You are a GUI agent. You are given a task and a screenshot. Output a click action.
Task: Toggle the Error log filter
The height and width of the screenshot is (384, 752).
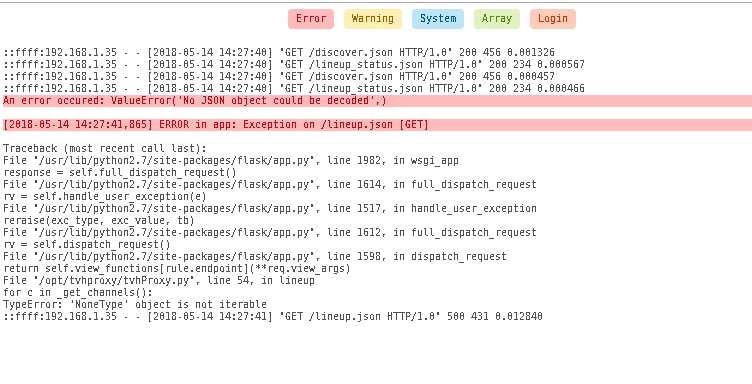point(311,19)
